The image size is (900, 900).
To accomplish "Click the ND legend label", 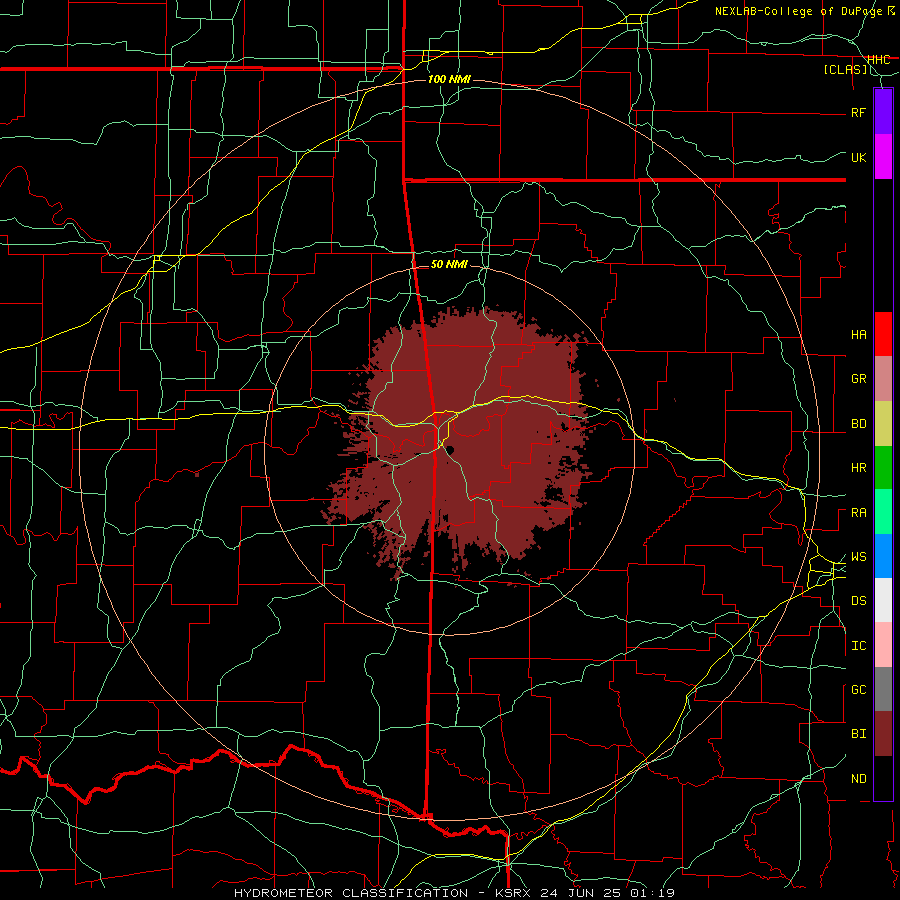I will 858,779.
